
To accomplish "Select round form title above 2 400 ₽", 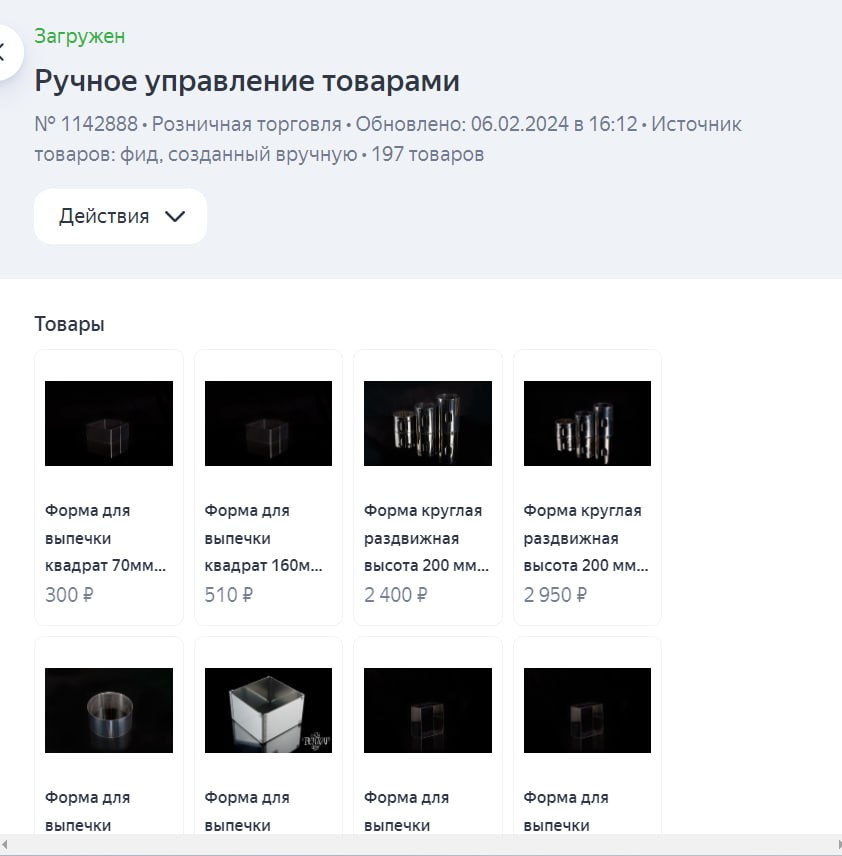I will click(426, 538).
